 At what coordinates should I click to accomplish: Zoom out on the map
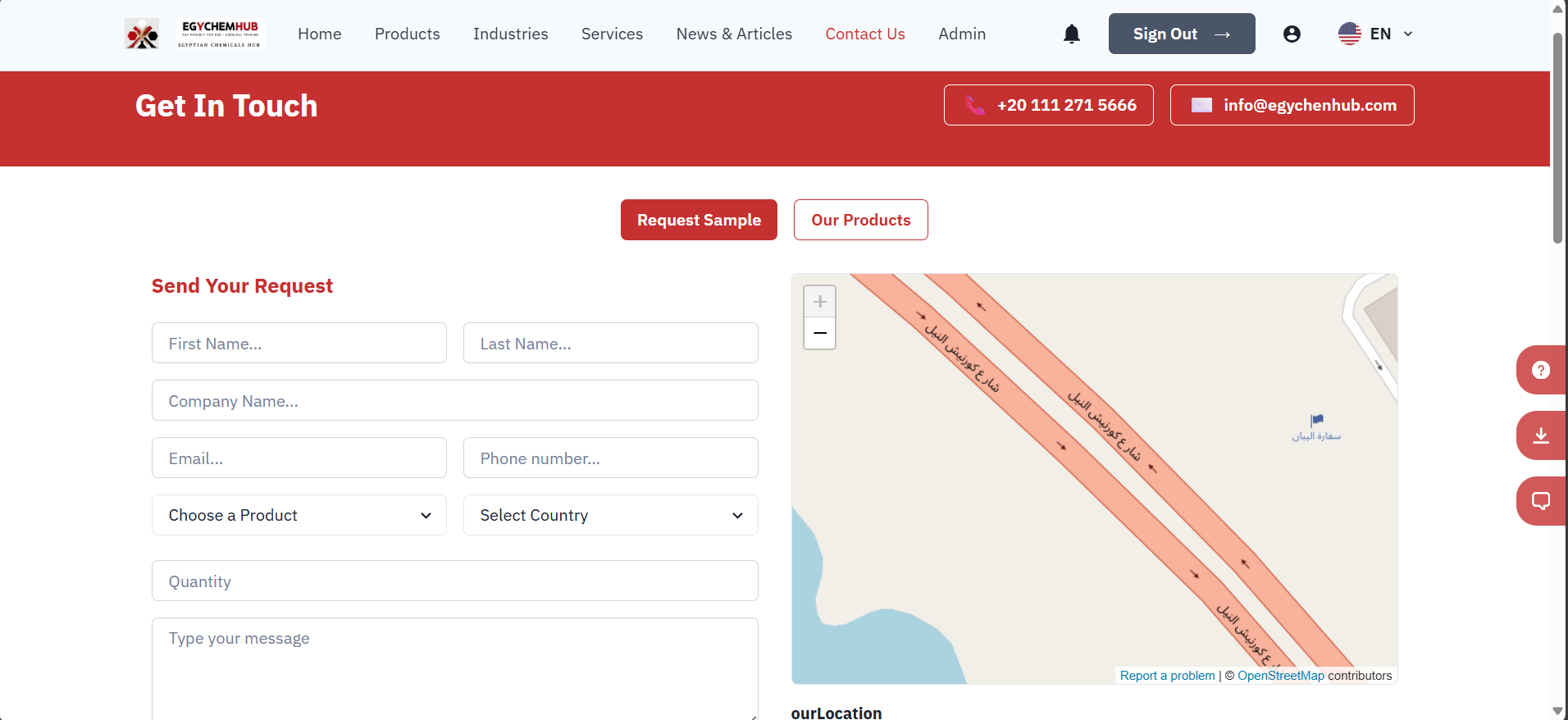click(819, 333)
